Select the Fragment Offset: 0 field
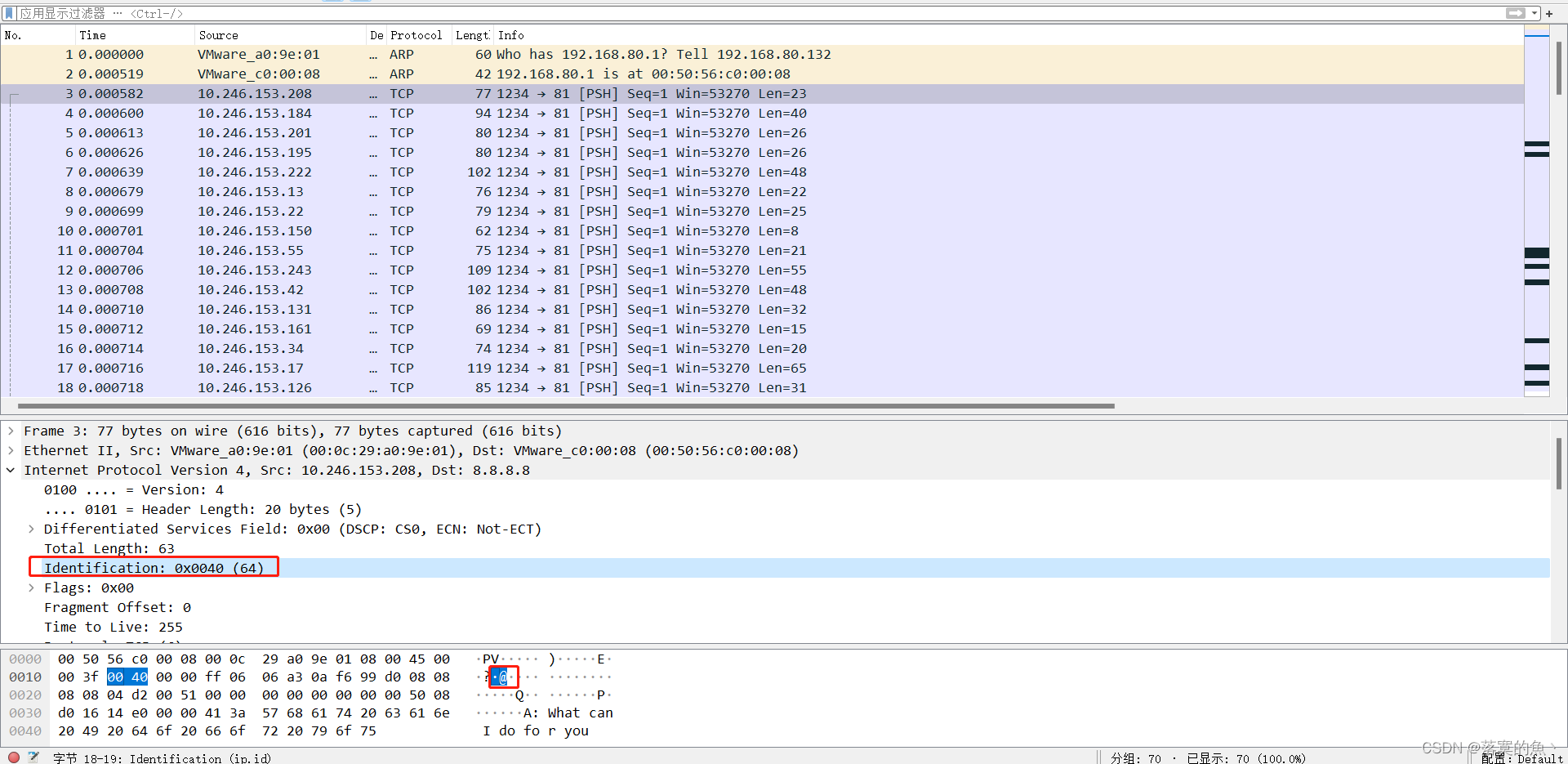The height and width of the screenshot is (764, 1568). (x=117, y=607)
